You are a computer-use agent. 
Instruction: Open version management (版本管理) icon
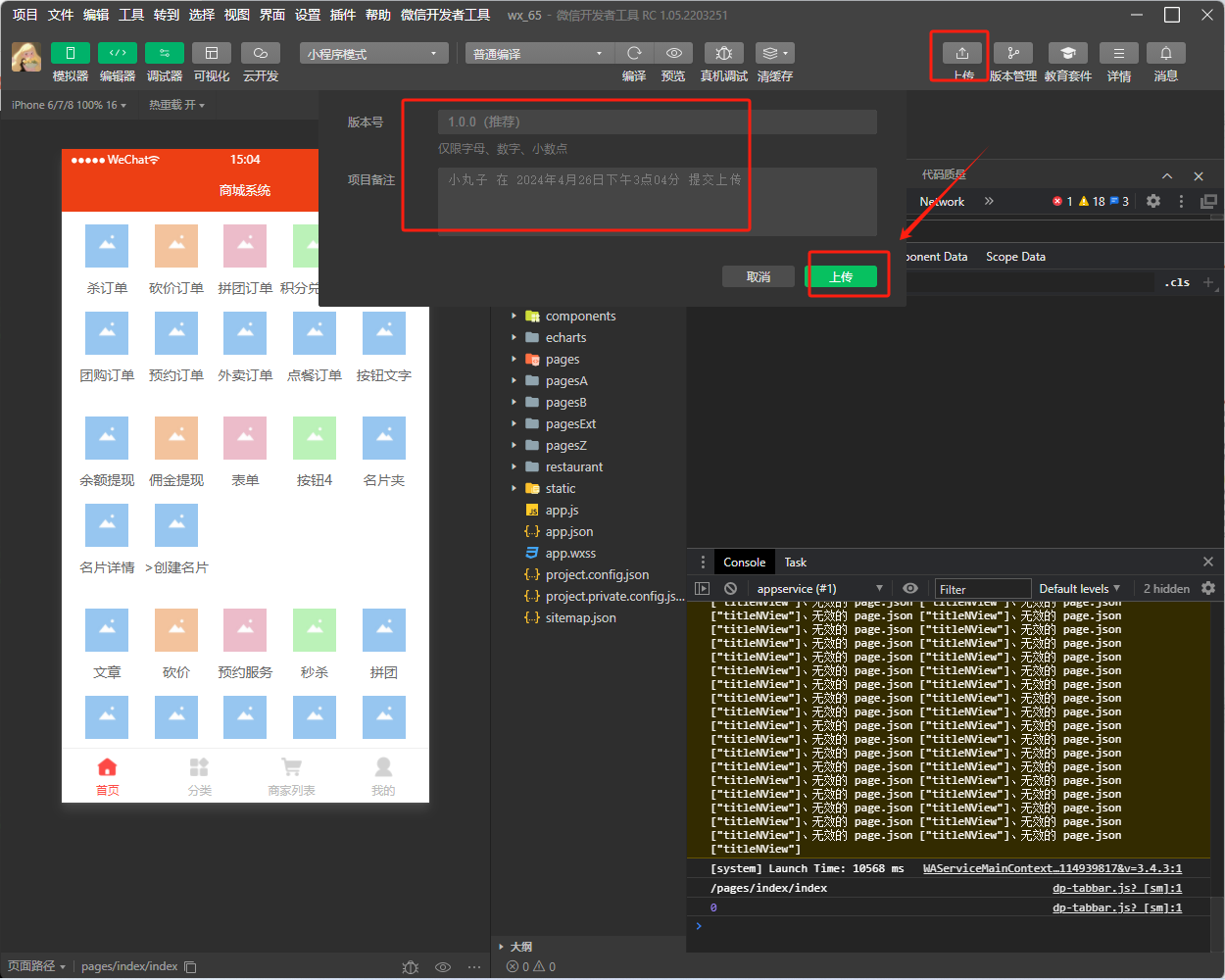pos(1012,53)
